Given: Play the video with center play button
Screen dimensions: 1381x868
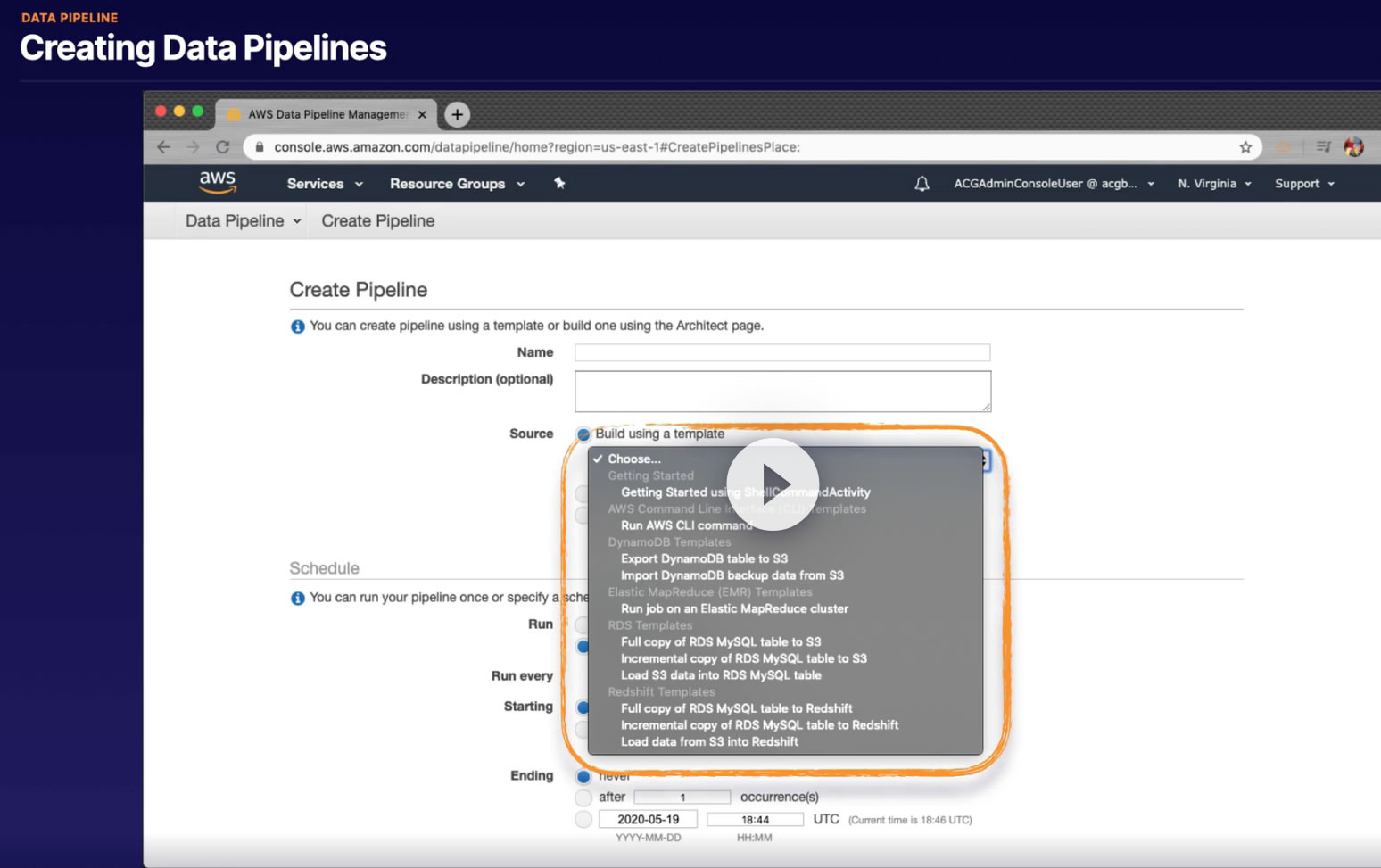Looking at the screenshot, I should (x=773, y=484).
